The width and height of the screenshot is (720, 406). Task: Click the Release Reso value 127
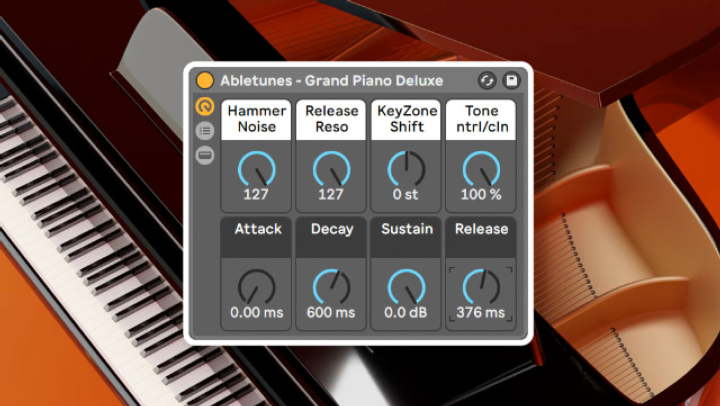click(331, 195)
